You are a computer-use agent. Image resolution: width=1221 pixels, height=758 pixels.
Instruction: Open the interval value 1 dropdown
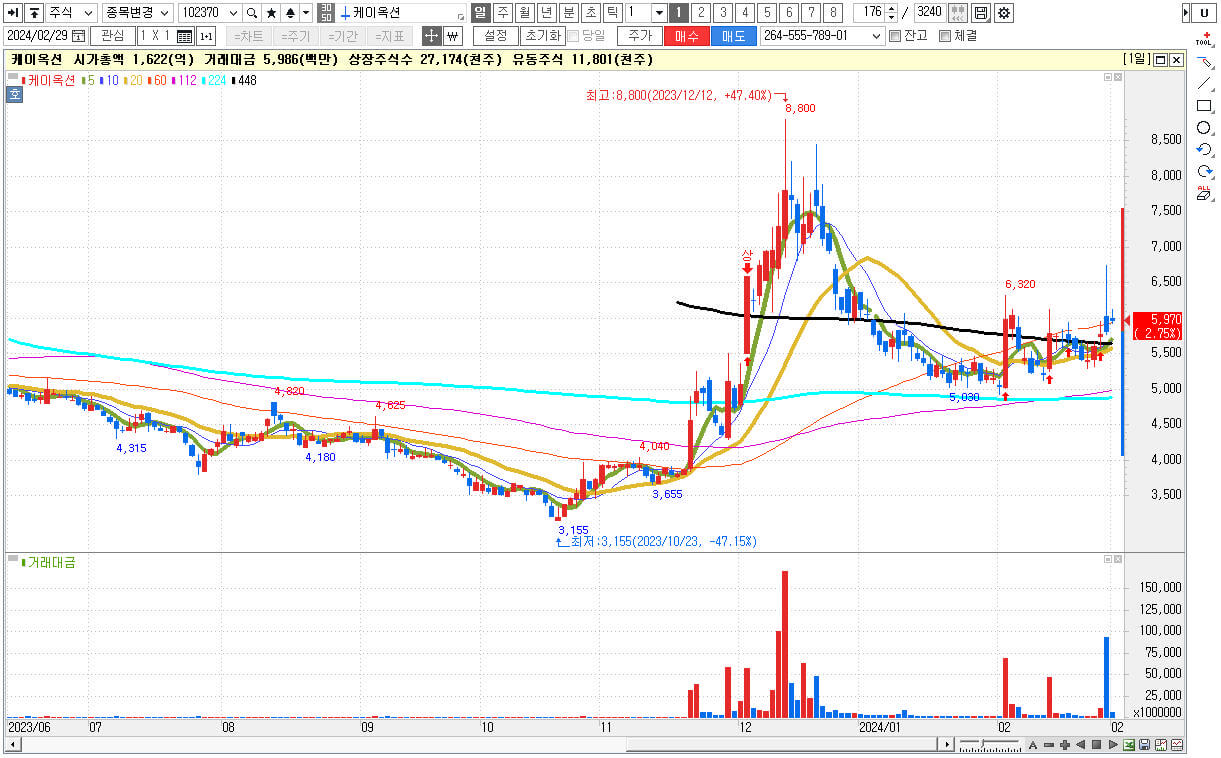pyautogui.click(x=659, y=13)
